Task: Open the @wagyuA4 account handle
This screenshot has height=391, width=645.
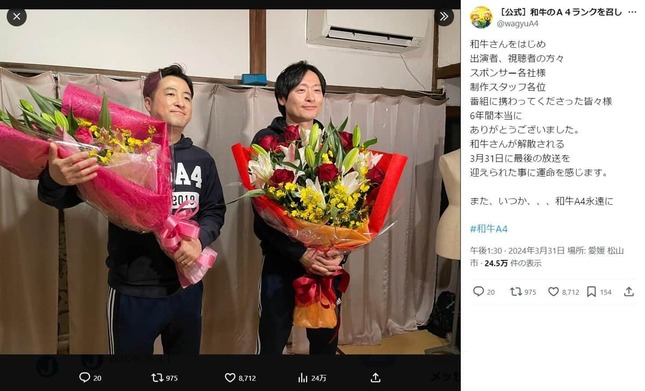Action: tap(517, 24)
